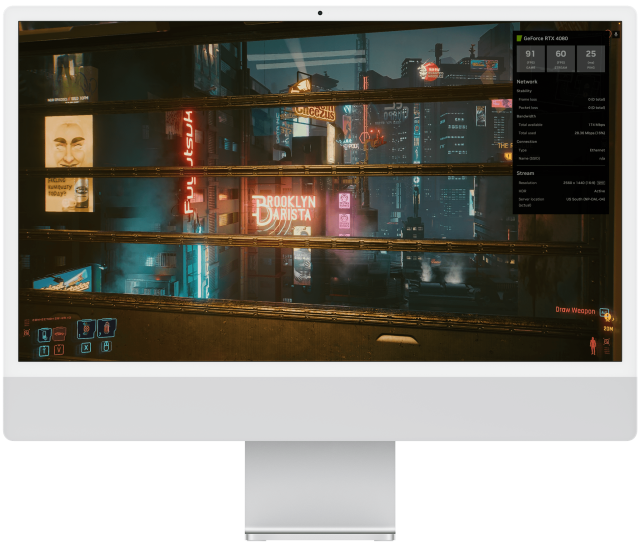Click the V key prompt icon
Screen dimensions: 640x544
(58, 350)
